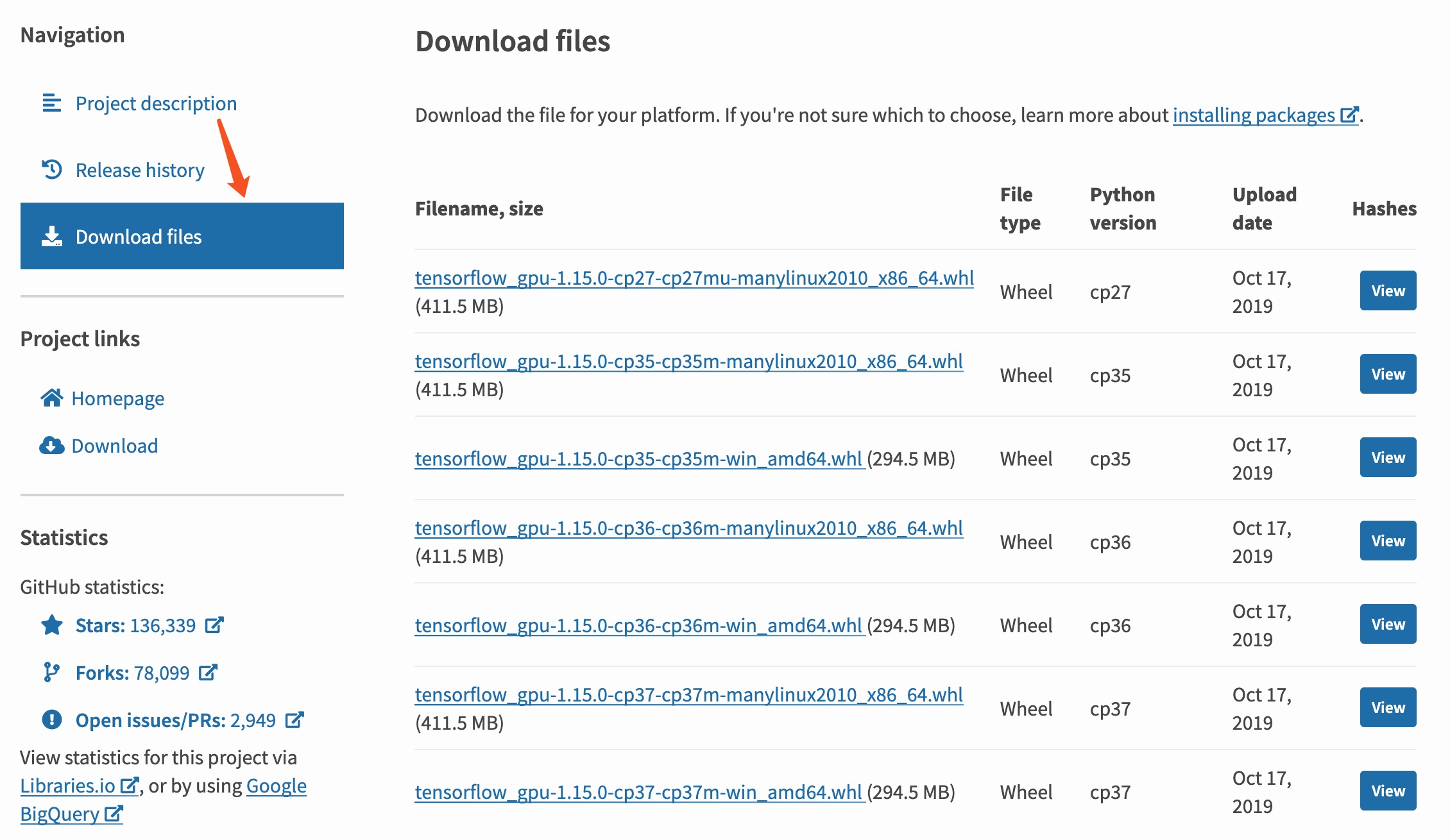Select the Release history navigation entry
The height and width of the screenshot is (840, 1450).
(140, 169)
